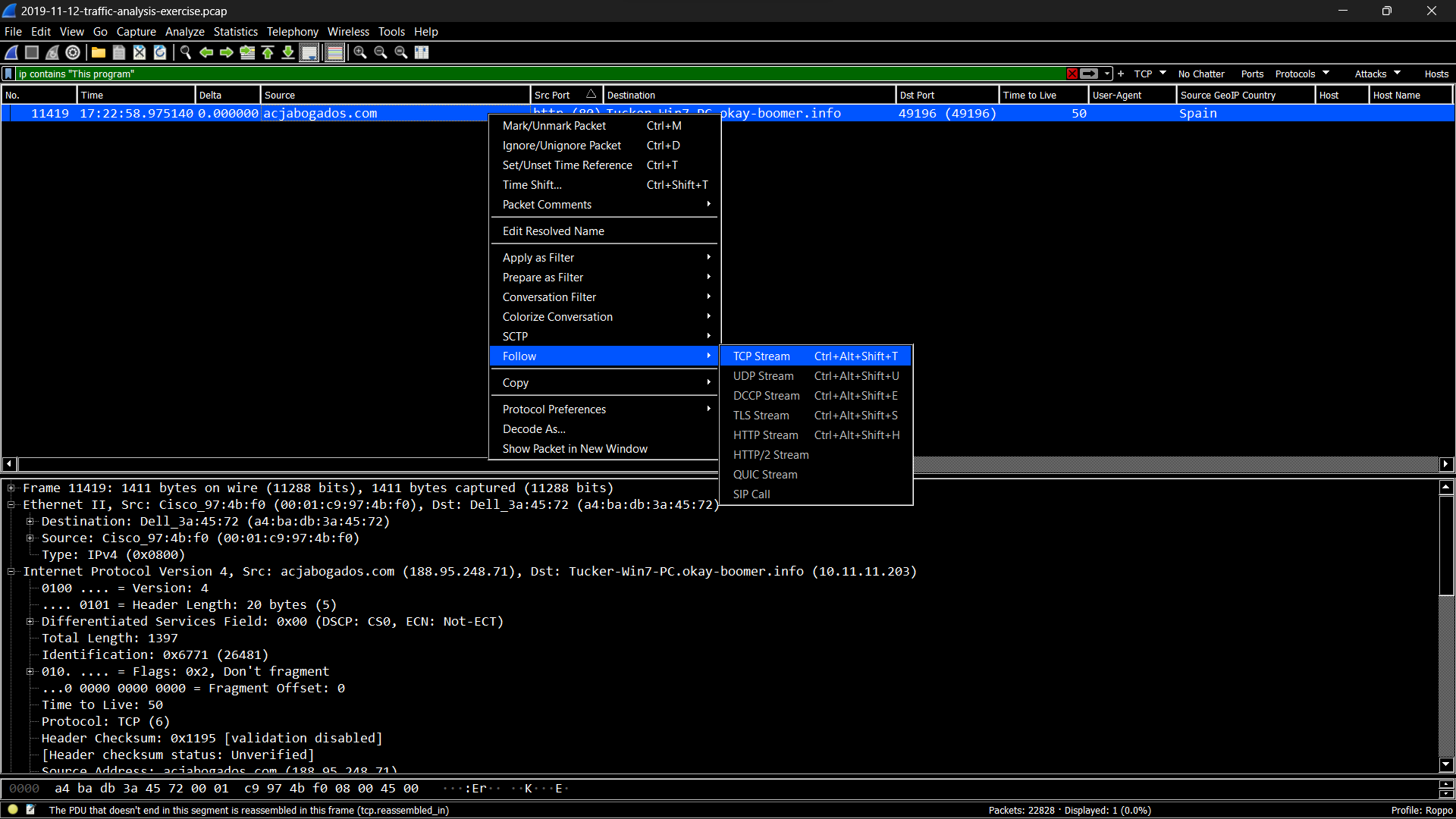Restart current capture toolbar icon
The image size is (1456, 819).
tap(52, 52)
